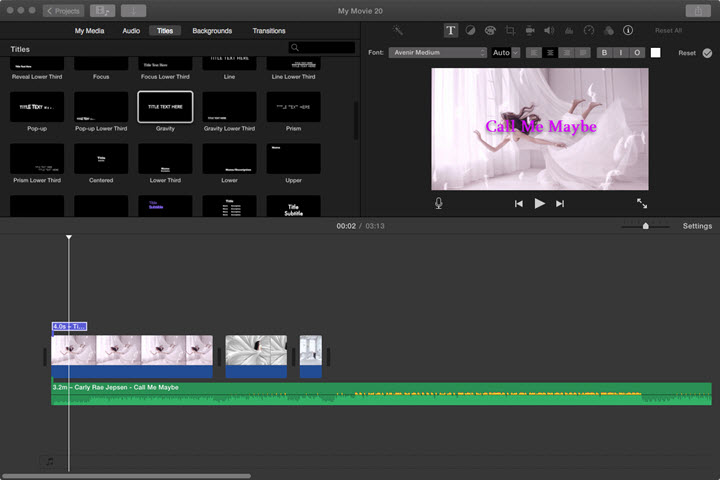Select the Crop tool icon

tap(510, 31)
